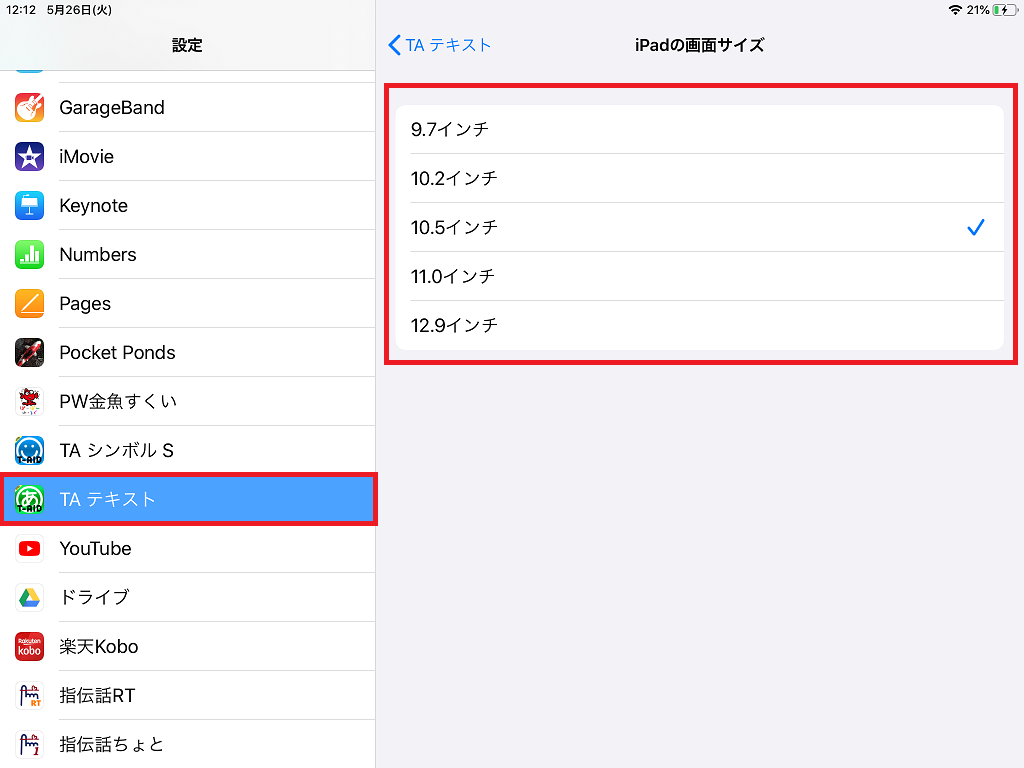The height and width of the screenshot is (768, 1024).
Task: Select the Keynote podium icon
Action: click(x=29, y=206)
